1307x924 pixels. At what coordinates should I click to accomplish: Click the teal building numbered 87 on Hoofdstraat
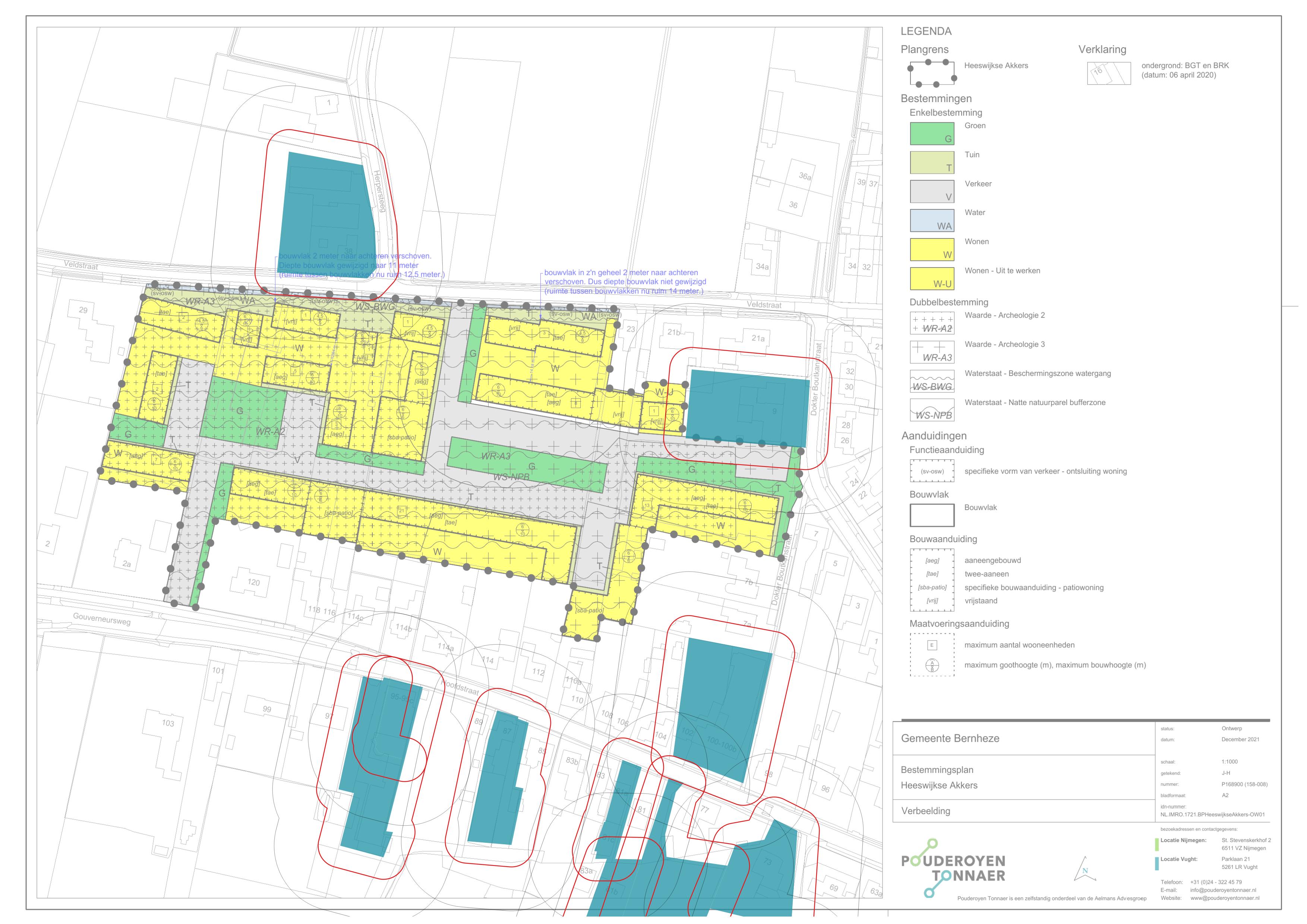pos(498,778)
